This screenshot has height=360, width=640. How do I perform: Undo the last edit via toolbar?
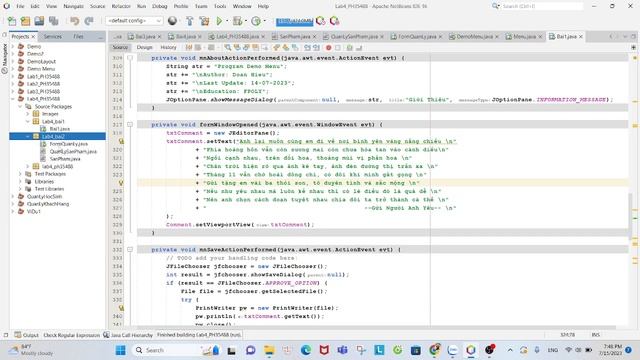click(x=74, y=21)
